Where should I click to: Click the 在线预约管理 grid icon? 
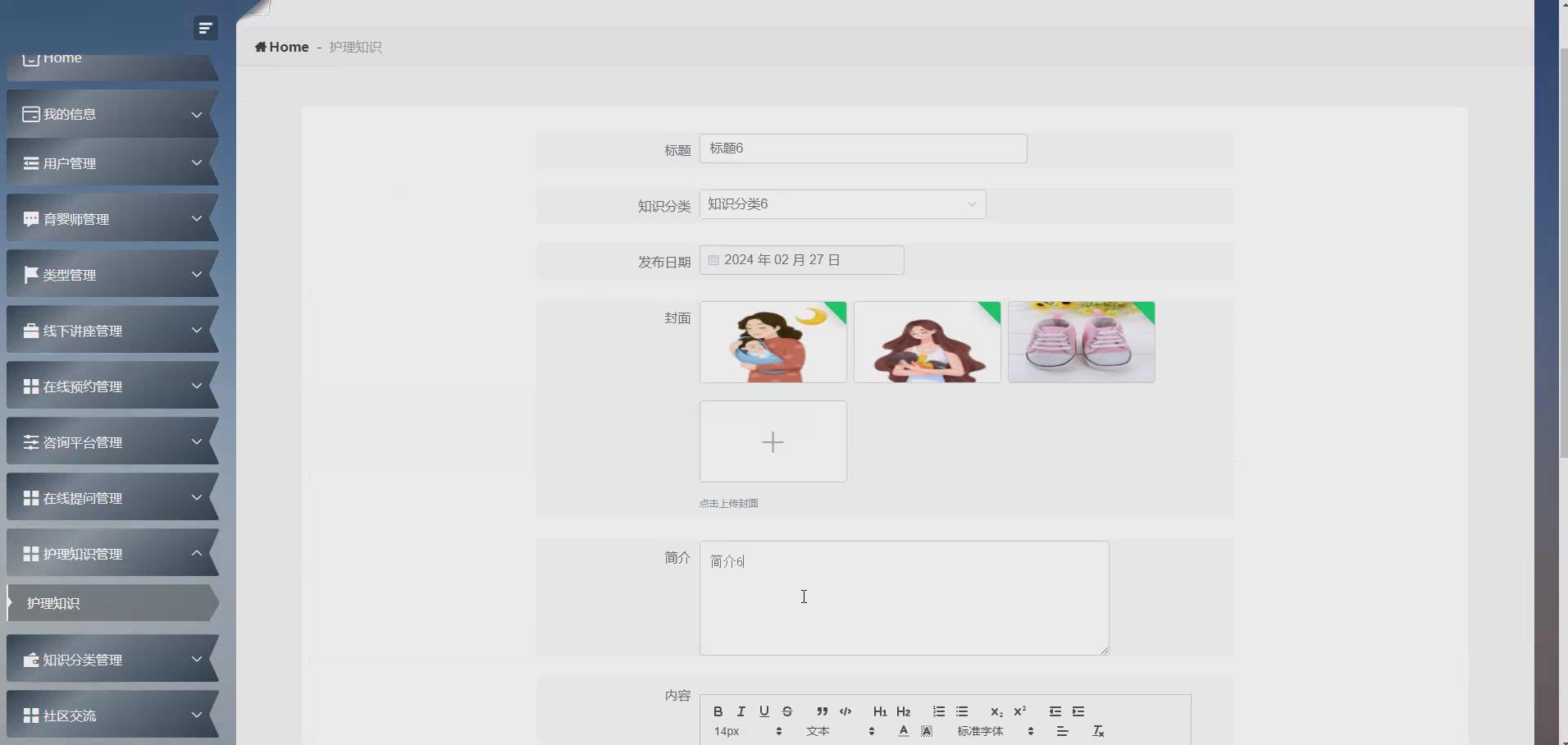(31, 386)
